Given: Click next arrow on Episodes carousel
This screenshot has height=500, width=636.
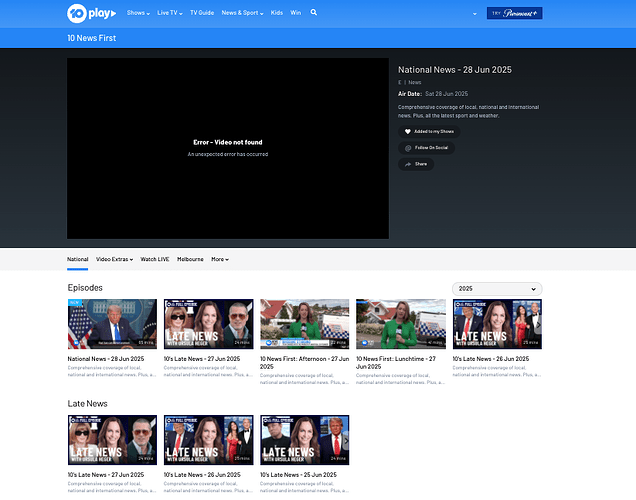Looking at the screenshot, I should pos(538,324).
